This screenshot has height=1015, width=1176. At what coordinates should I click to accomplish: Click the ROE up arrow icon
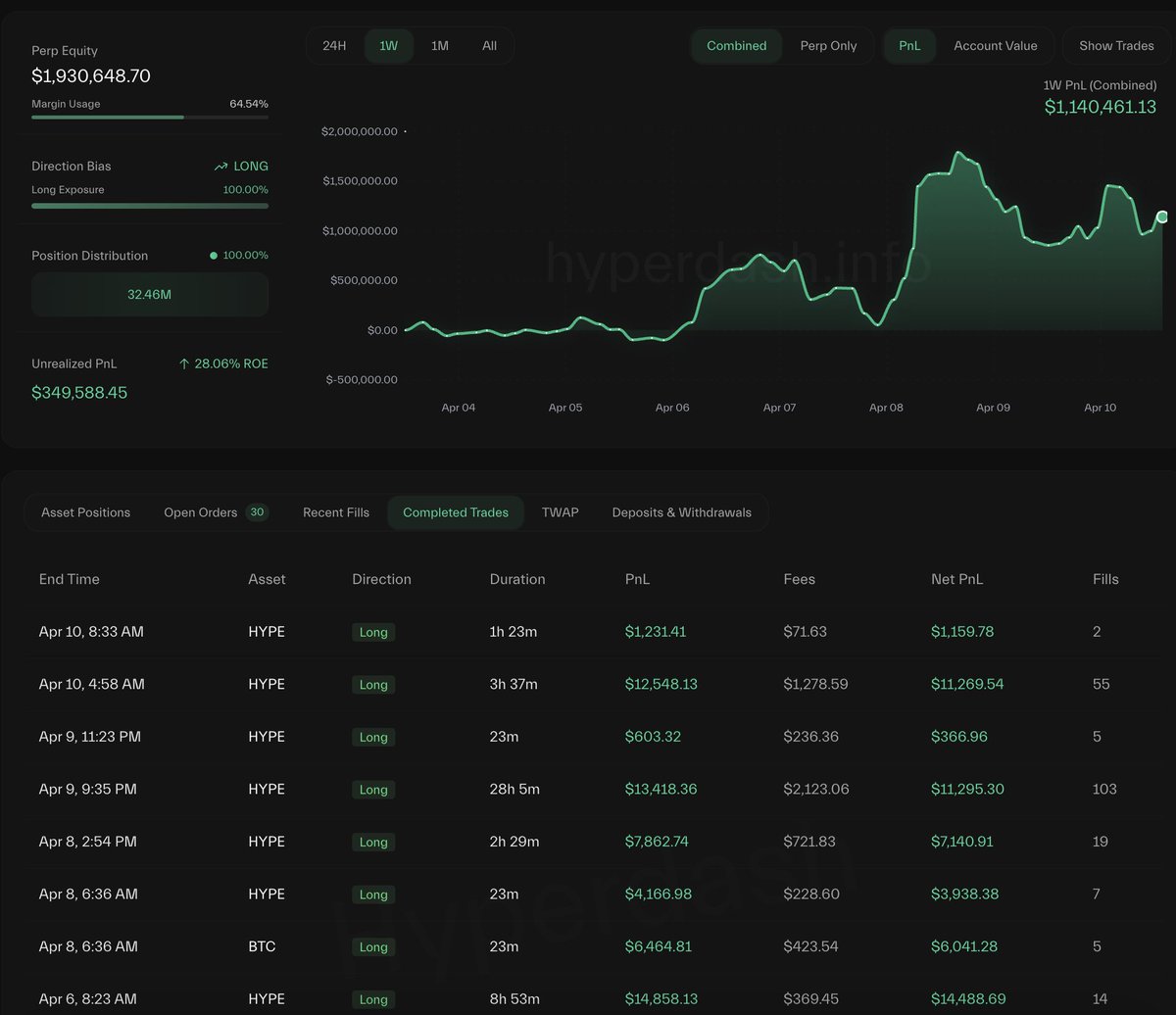pyautogui.click(x=184, y=363)
